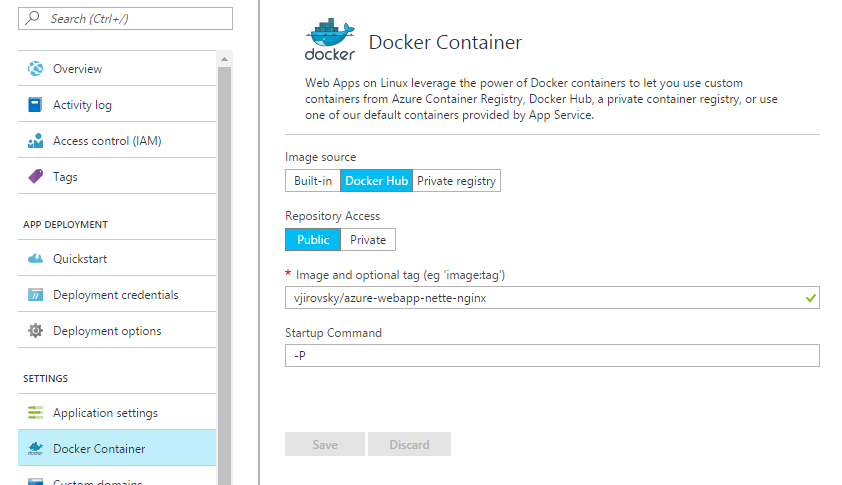Screen dimensions: 842x485
Task: Set repository access to Private
Action: pyautogui.click(x=368, y=240)
